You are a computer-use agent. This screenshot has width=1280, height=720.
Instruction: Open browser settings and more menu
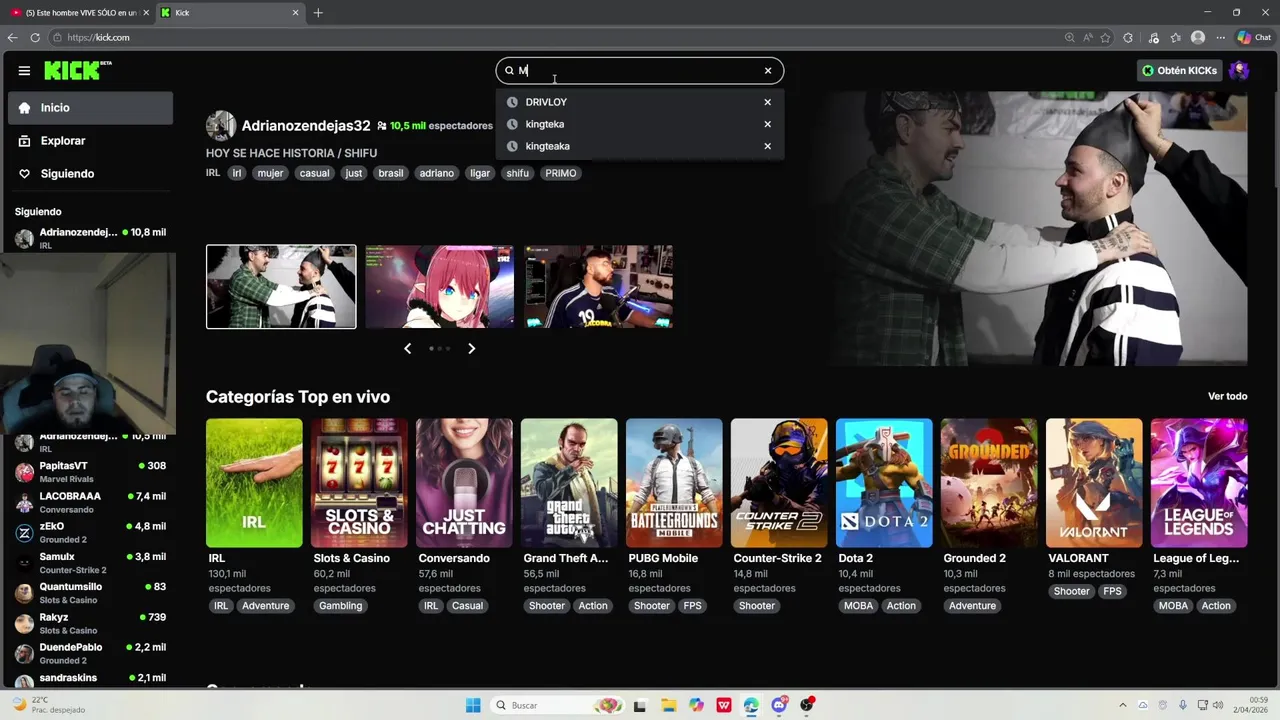pos(1220,38)
